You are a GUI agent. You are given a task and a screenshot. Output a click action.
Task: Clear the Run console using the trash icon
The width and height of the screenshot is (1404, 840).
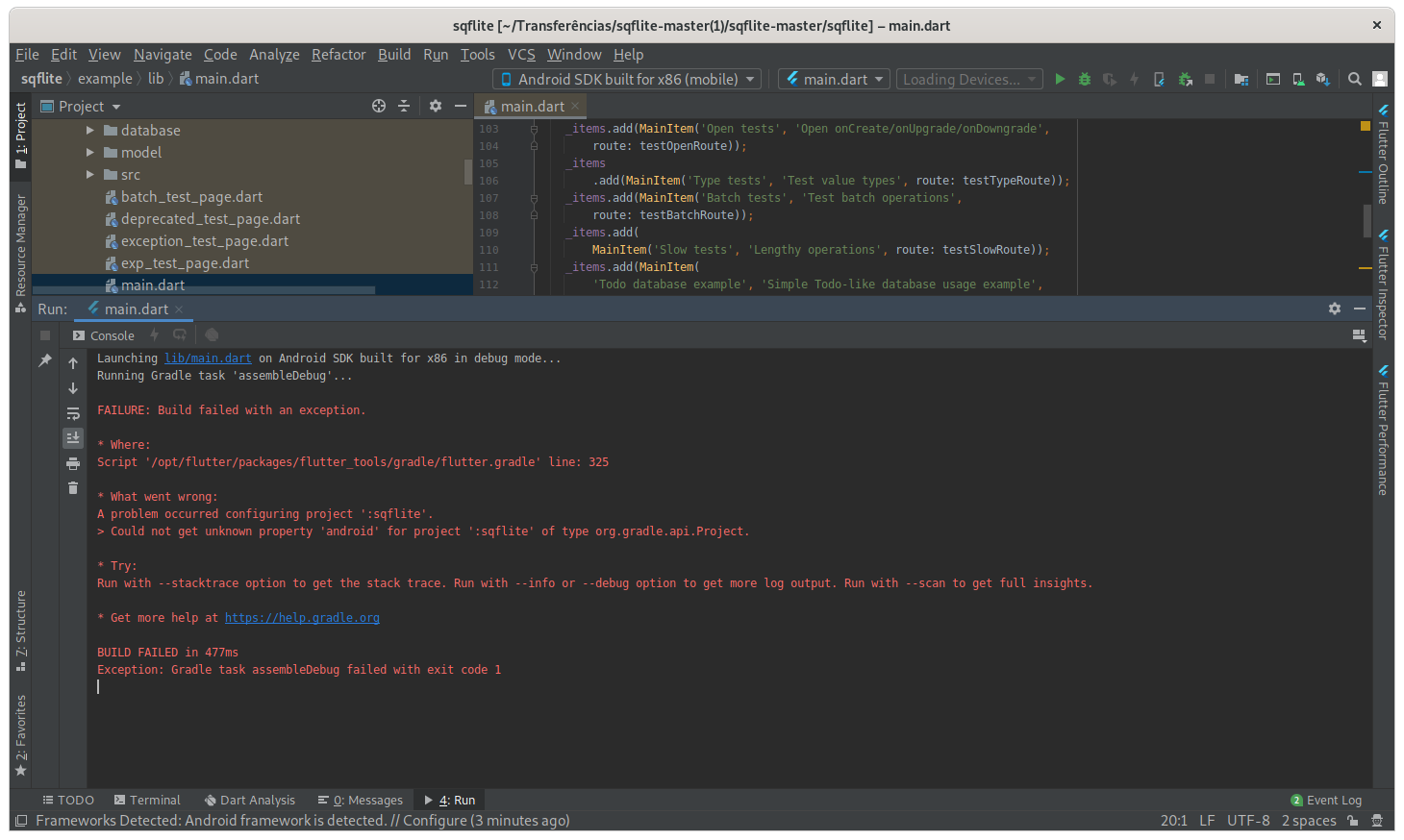pos(73,487)
